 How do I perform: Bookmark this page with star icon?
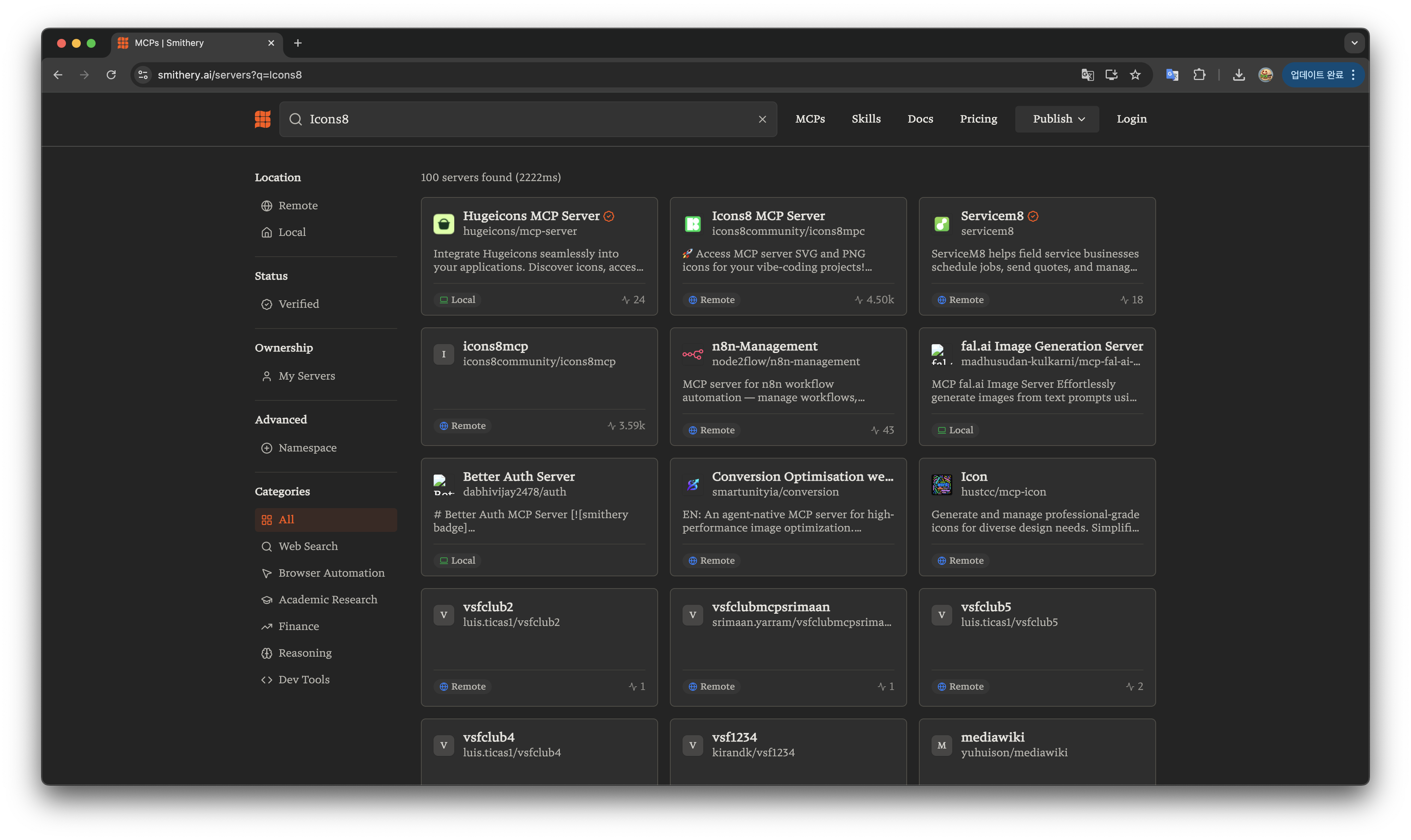point(1135,75)
